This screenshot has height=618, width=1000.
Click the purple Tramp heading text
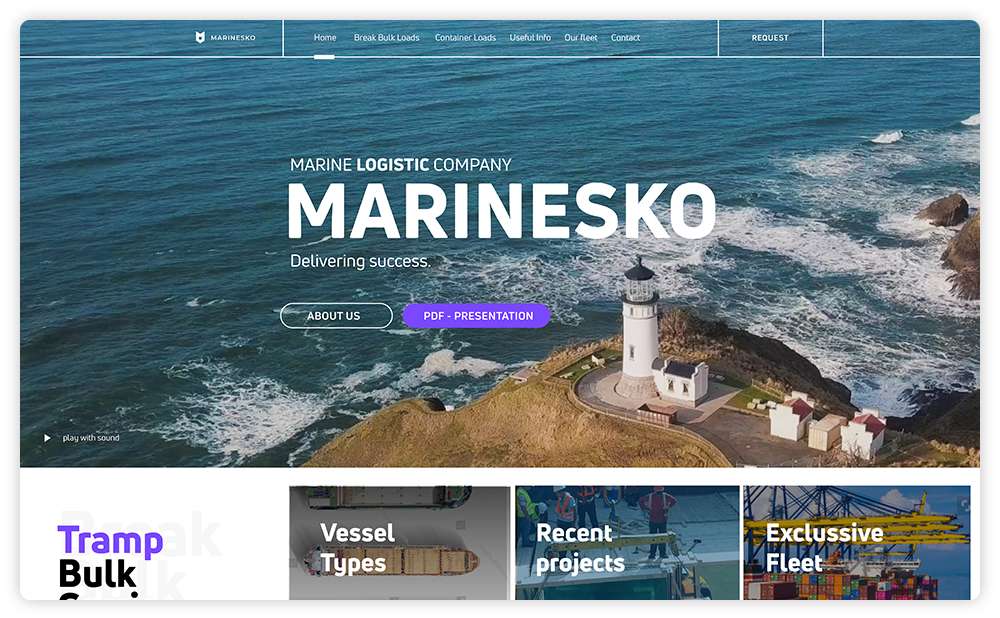pyautogui.click(x=110, y=541)
